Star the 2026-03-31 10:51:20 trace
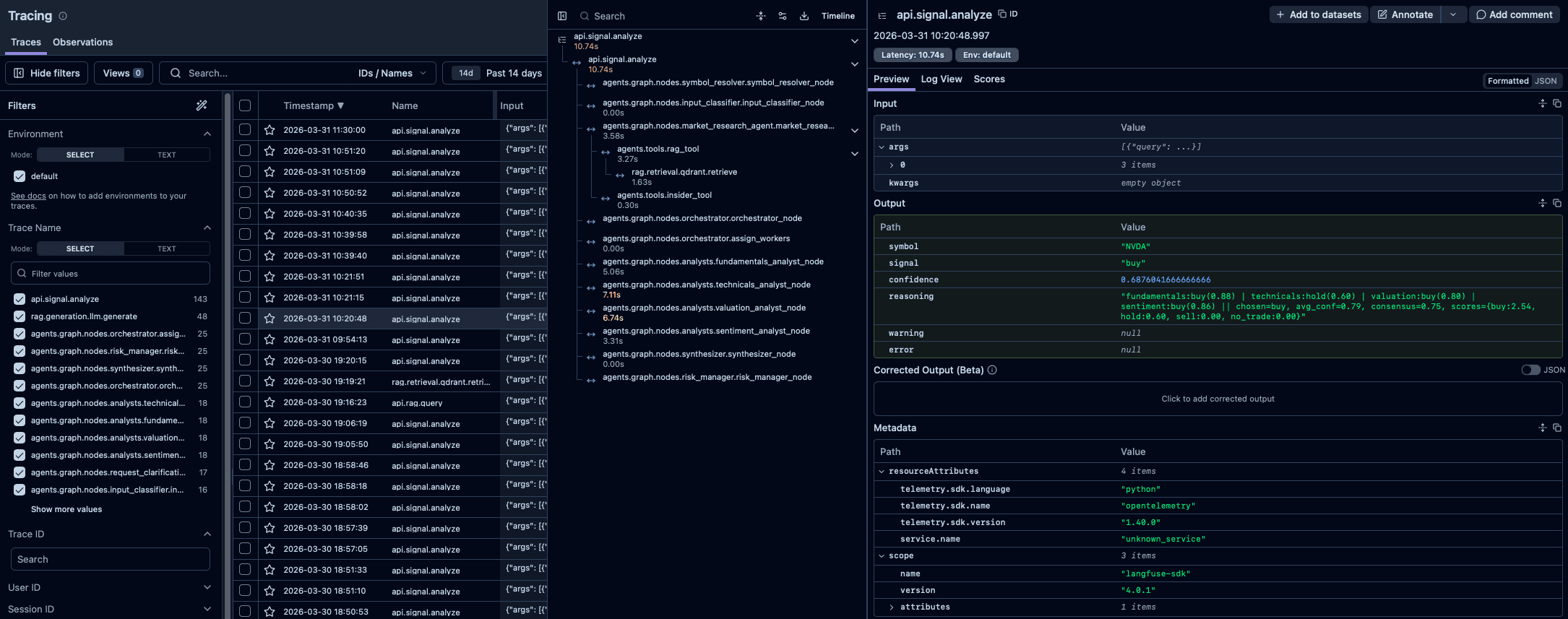Screen dimensions: 1568x619 (x=270, y=151)
